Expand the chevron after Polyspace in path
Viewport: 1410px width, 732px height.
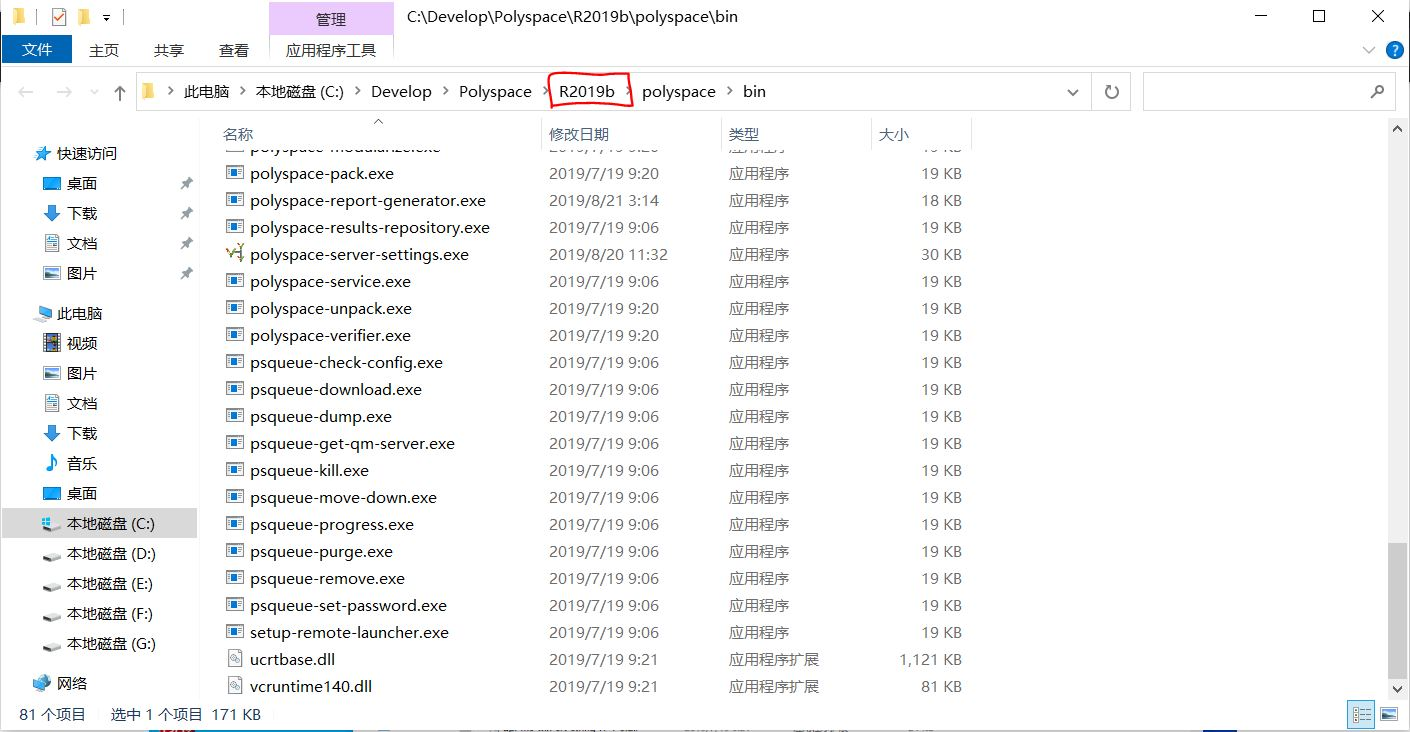545,92
